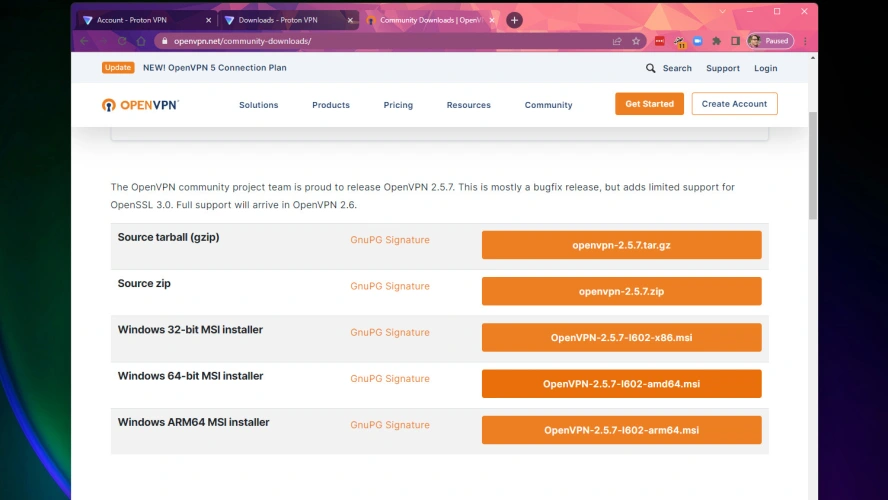
Task: Expand the Products navigation menu
Action: (330, 105)
